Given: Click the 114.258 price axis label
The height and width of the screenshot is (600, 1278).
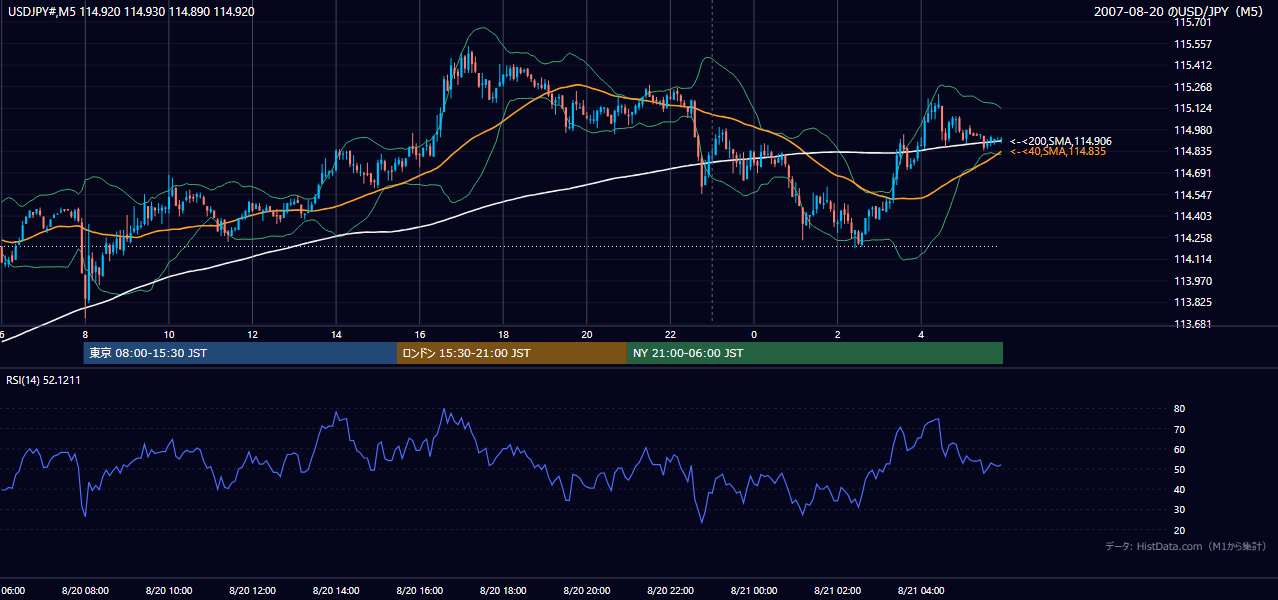Looking at the screenshot, I should coord(1192,238).
